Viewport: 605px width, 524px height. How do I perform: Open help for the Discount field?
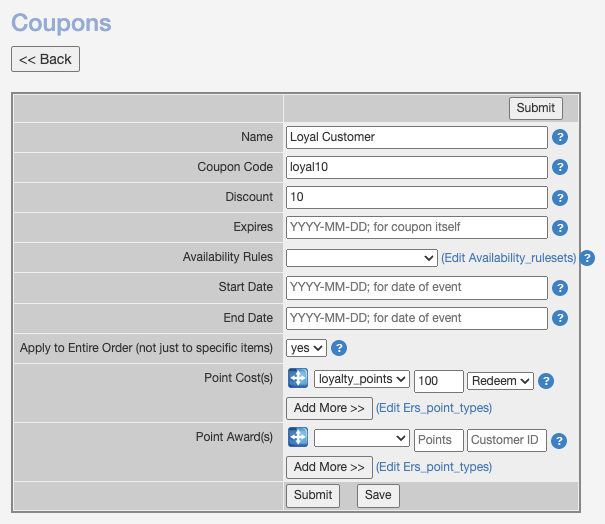pos(560,198)
